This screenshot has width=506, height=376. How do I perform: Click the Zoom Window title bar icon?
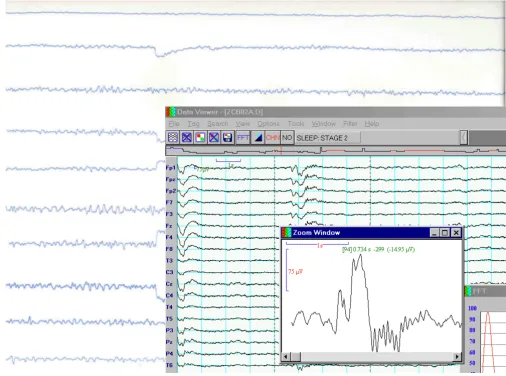click(287, 233)
